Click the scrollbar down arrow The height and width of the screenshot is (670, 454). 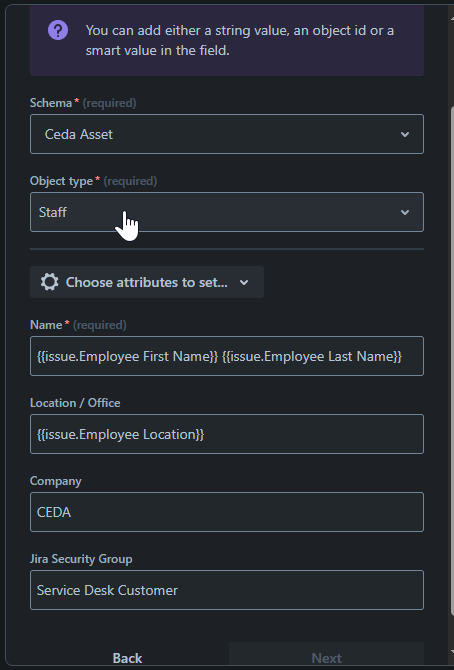(x=451, y=652)
